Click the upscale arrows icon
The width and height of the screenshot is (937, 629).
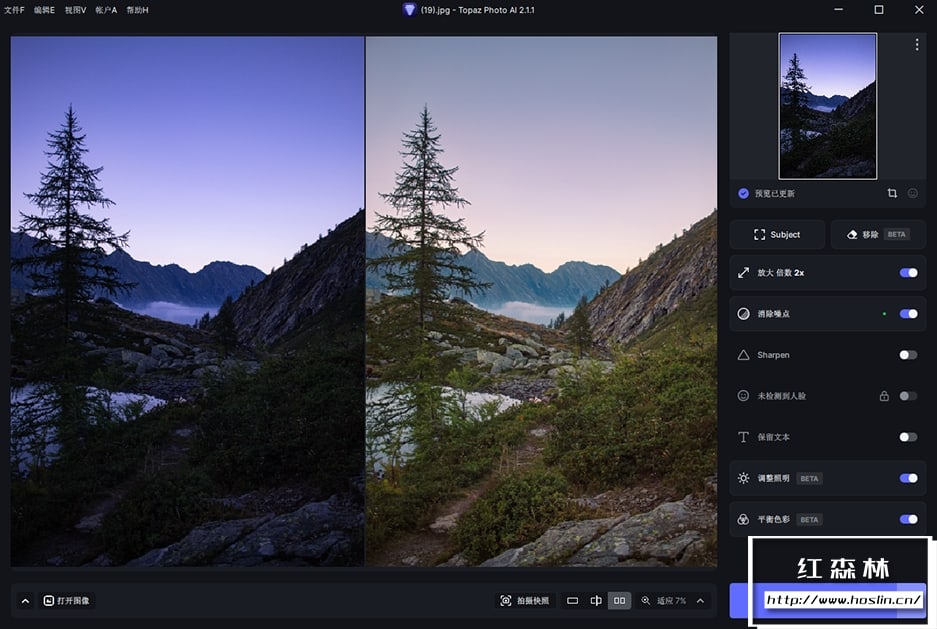743,273
